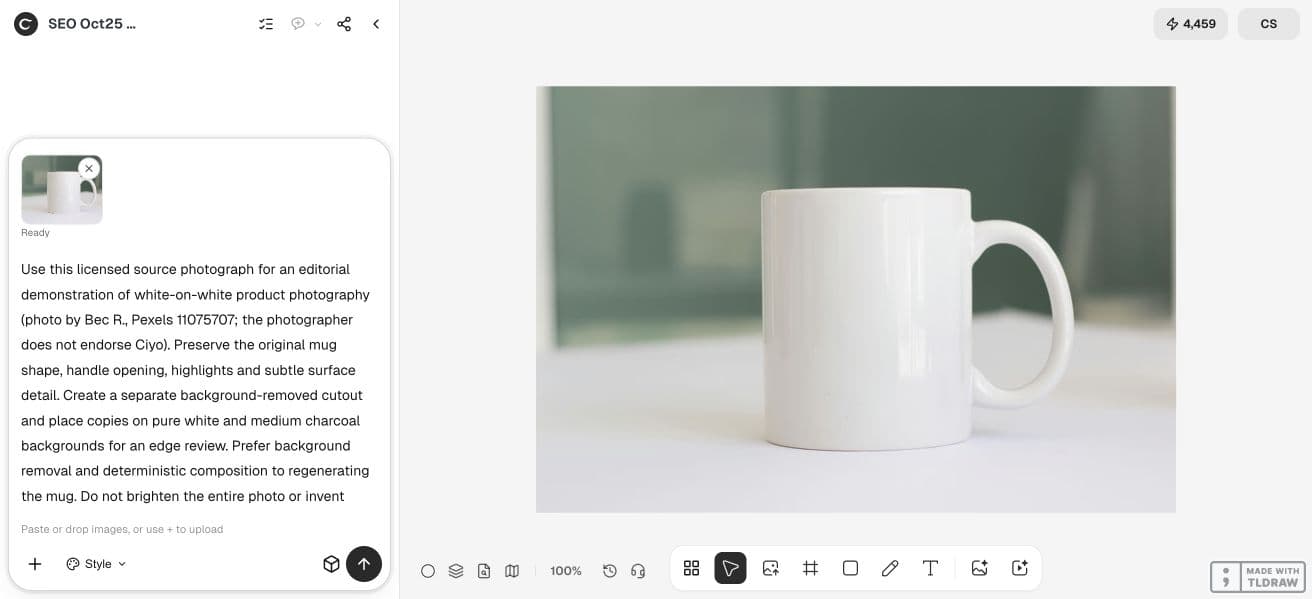This screenshot has height=599, width=1312.
Task: Click the Ciyo logo icon
Action: (25, 24)
